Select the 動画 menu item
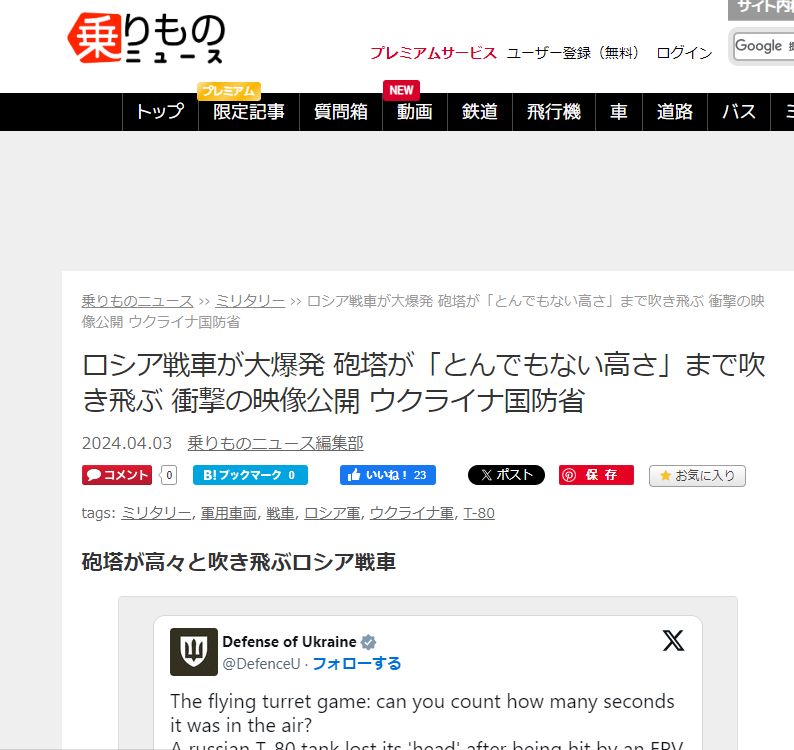794x750 pixels. pos(415,112)
